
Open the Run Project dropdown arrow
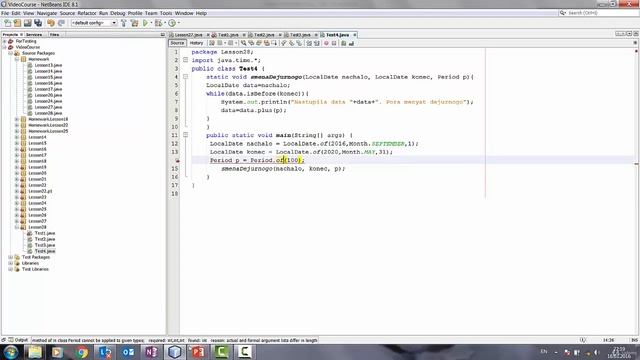151,23
